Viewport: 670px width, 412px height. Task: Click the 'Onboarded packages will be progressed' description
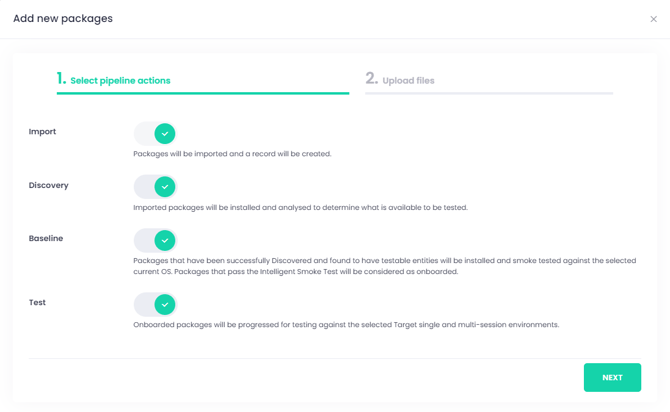(x=345, y=325)
